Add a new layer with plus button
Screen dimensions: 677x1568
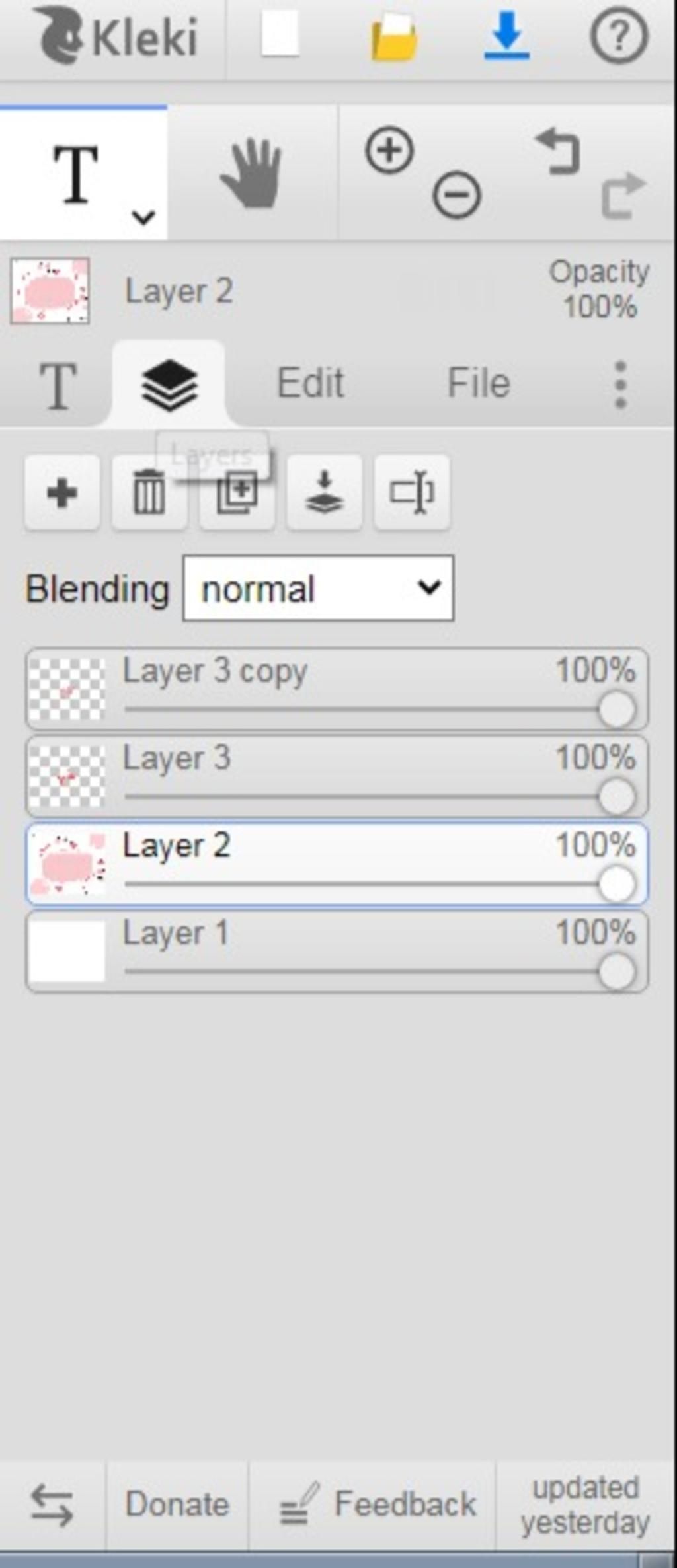click(x=62, y=493)
